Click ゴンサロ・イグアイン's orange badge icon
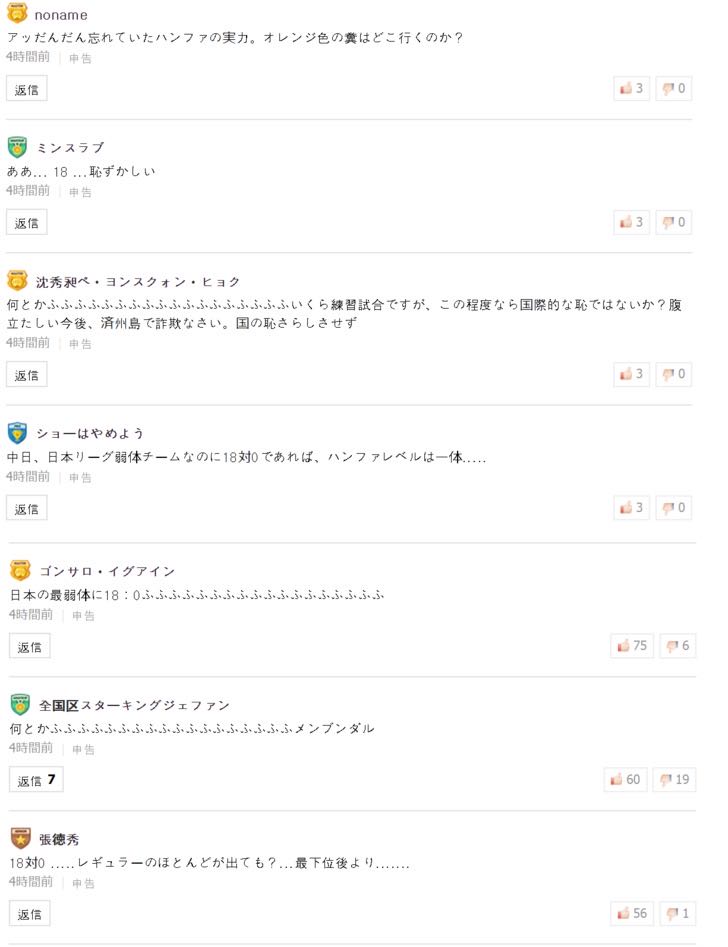Image resolution: width=728 pixels, height=947 pixels. pos(20,571)
